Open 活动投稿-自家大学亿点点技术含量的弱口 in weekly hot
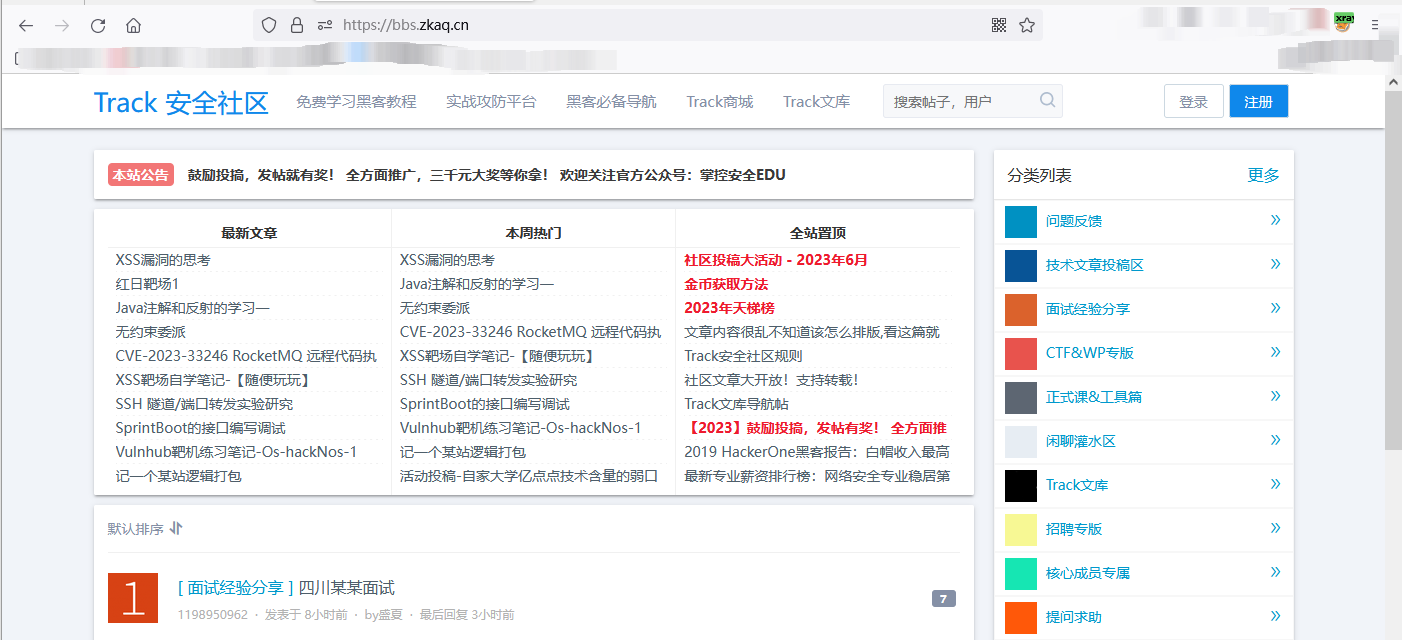Image resolution: width=1402 pixels, height=640 pixels. coord(529,476)
